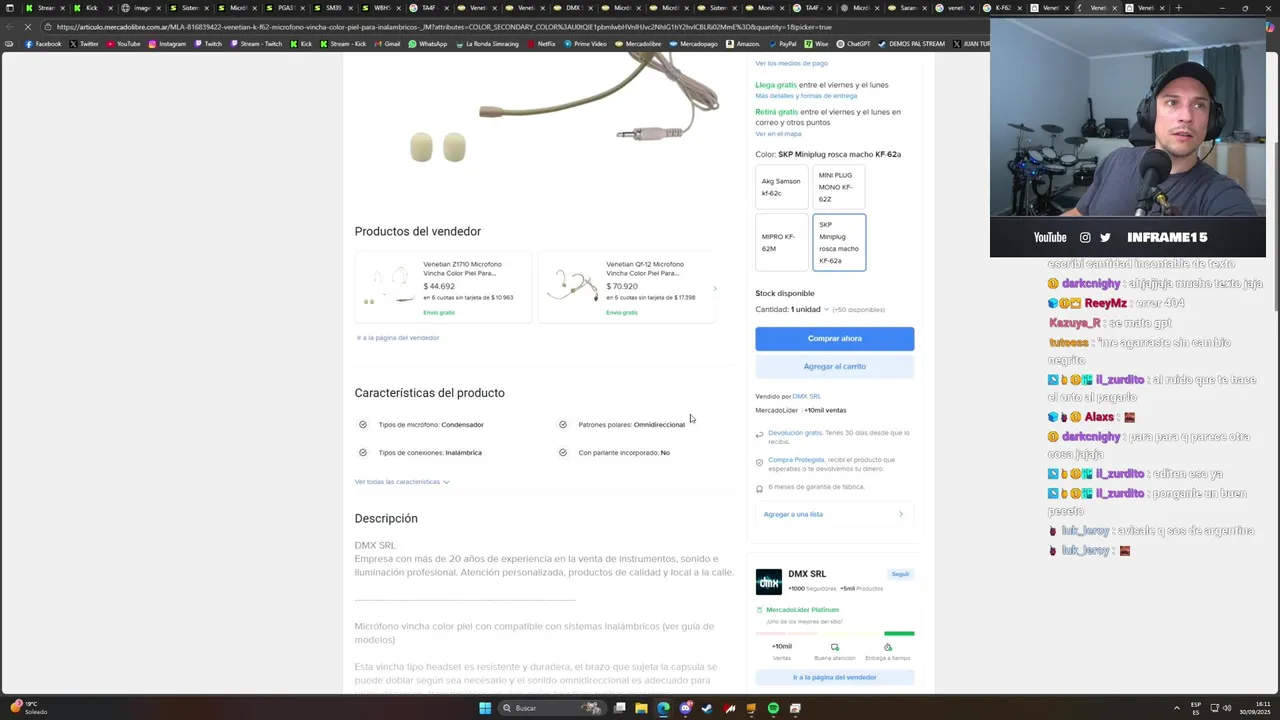
Task: Open the DMX SRL seller link
Action: point(806,396)
